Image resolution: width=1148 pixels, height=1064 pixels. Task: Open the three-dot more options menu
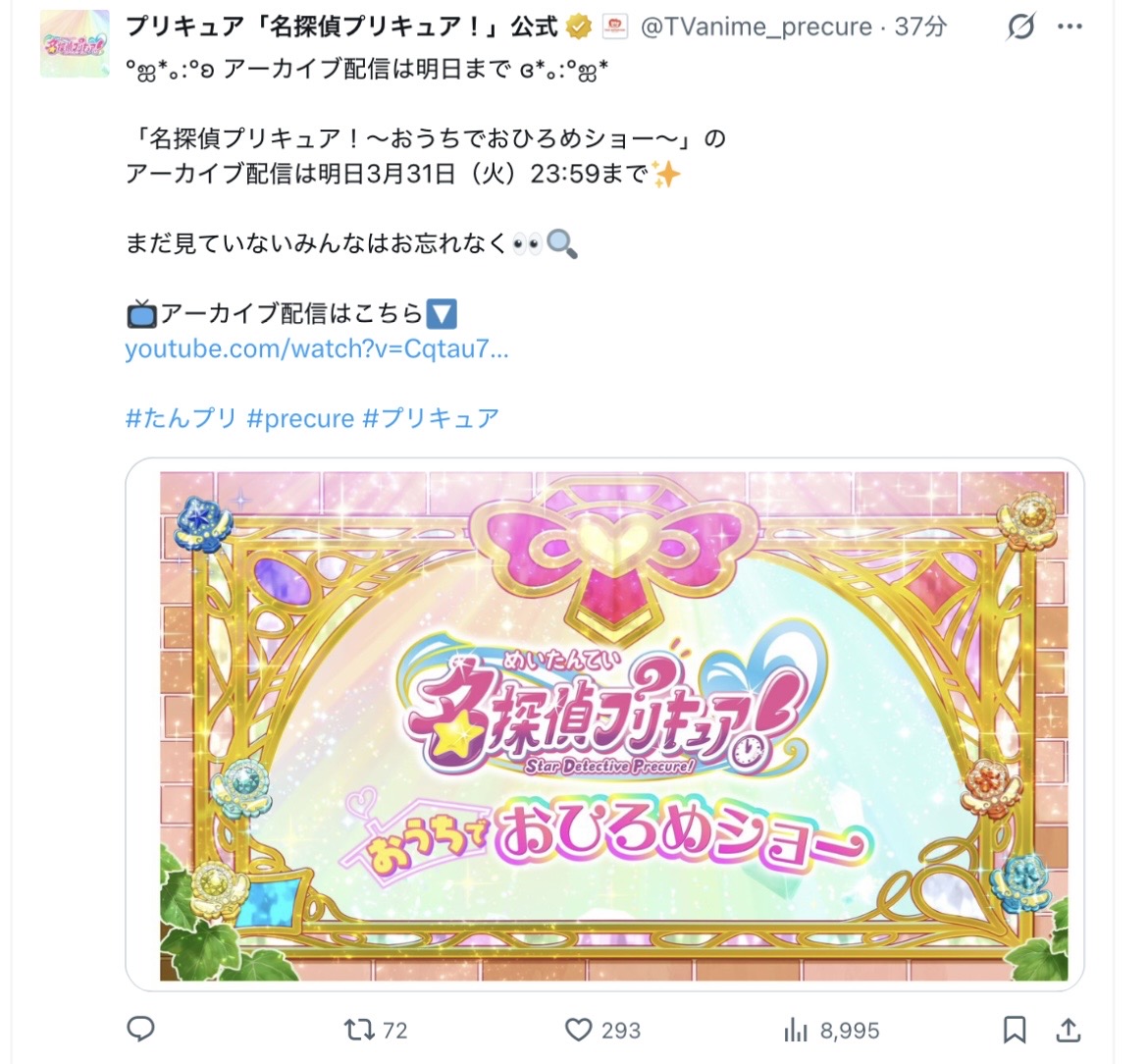click(x=1070, y=27)
